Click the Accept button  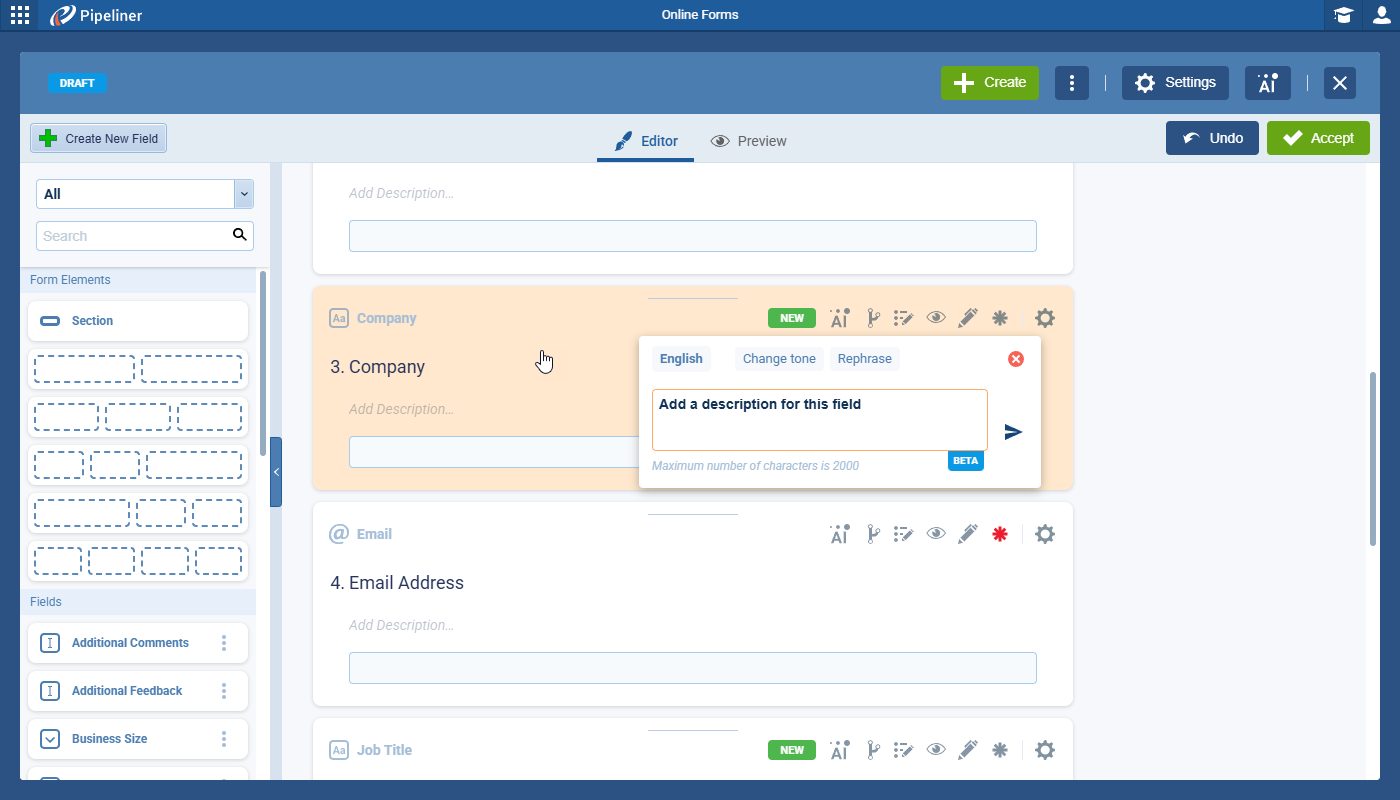(x=1317, y=138)
